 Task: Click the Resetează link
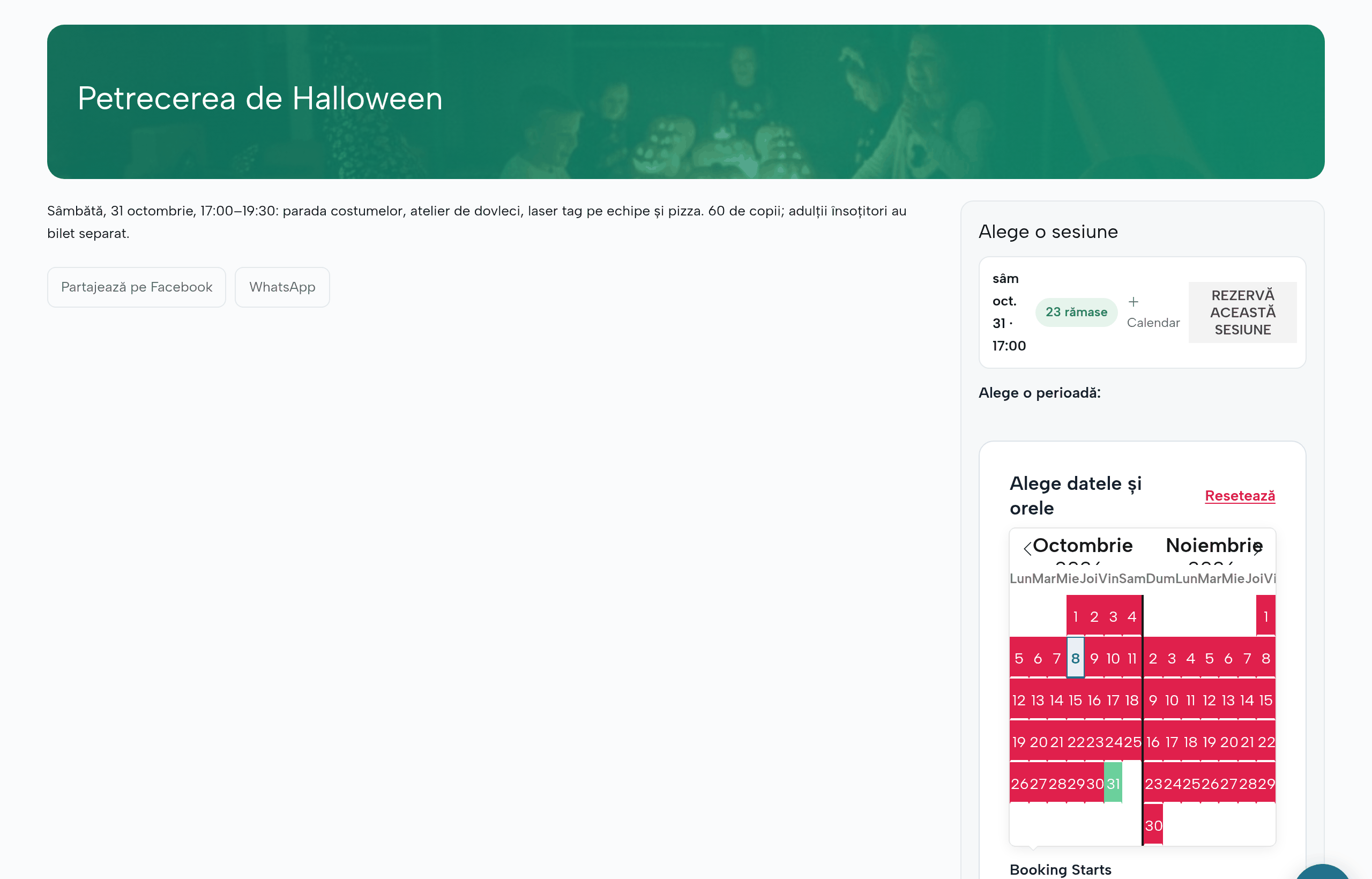1240,495
